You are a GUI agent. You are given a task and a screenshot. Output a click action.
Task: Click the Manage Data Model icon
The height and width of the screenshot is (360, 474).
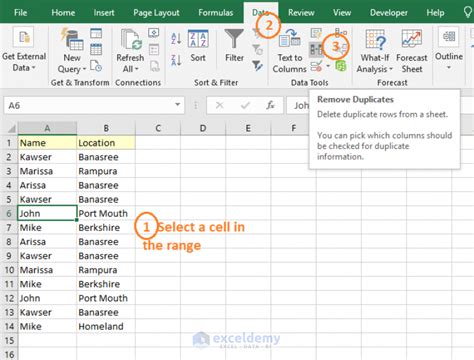pyautogui.click(x=341, y=66)
